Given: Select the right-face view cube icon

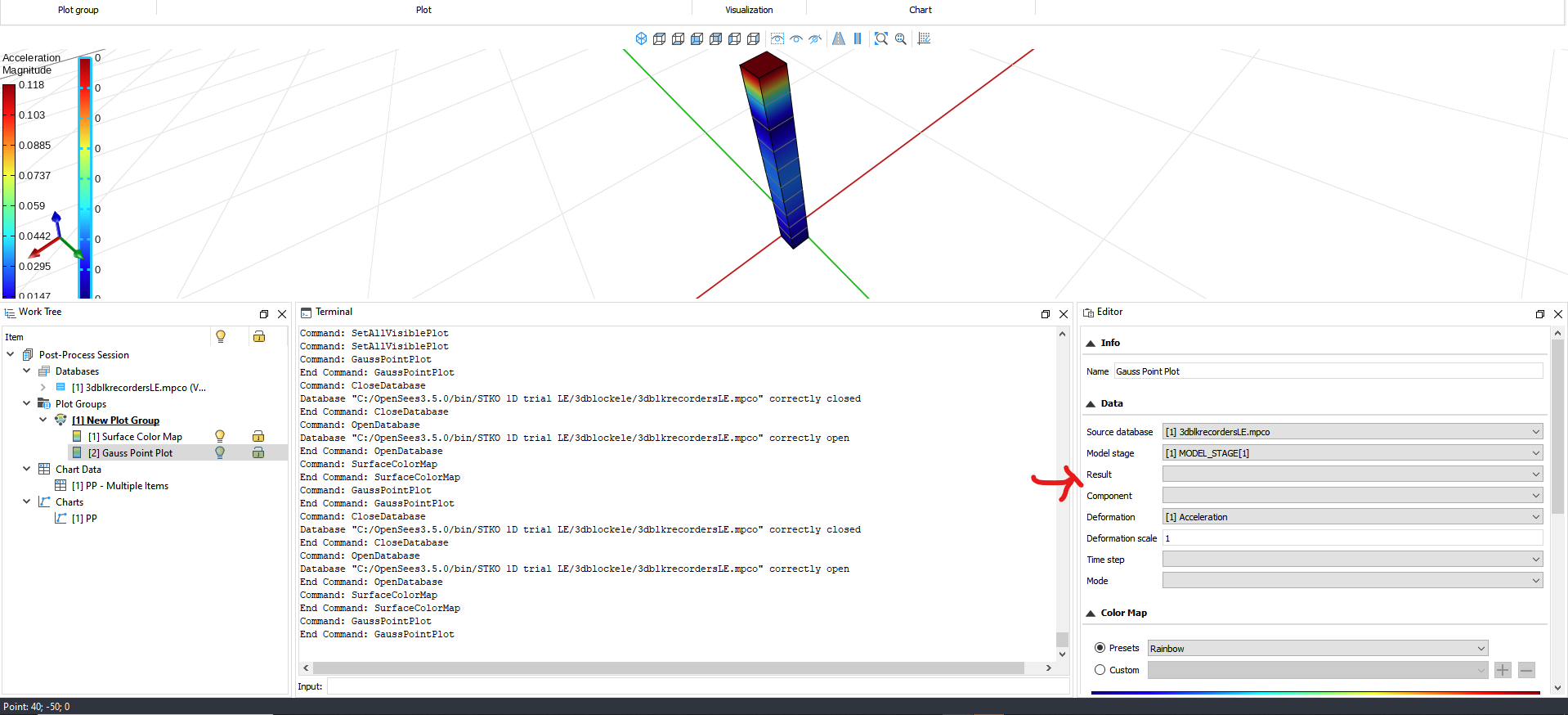Looking at the screenshot, I should (x=754, y=38).
